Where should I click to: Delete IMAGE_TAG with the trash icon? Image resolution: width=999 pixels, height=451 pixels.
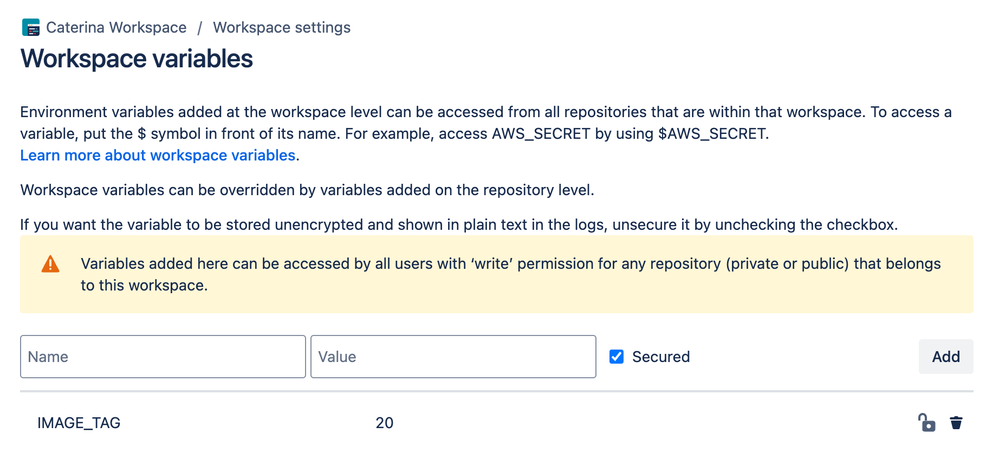pyautogui.click(x=956, y=422)
